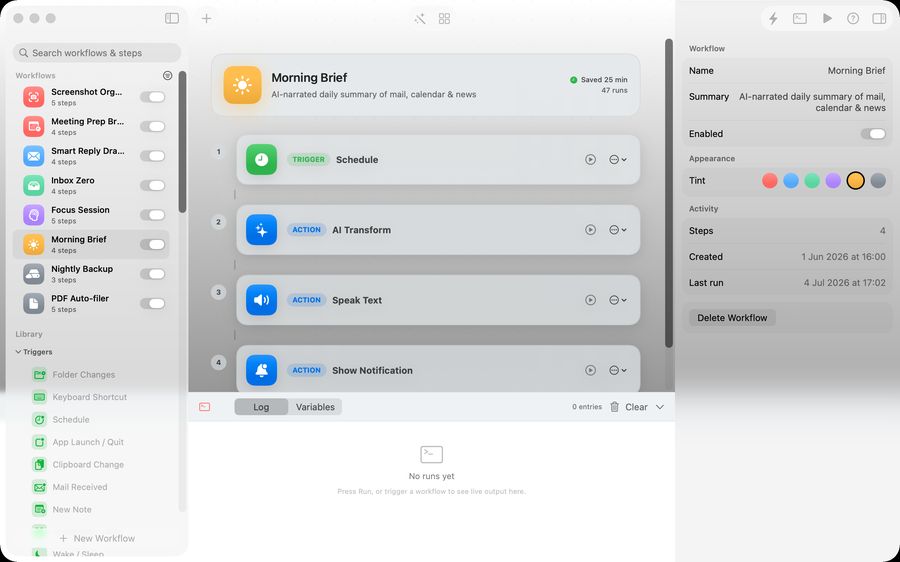Toggle the Focus Session workflow switch
The height and width of the screenshot is (562, 900).
point(153,215)
